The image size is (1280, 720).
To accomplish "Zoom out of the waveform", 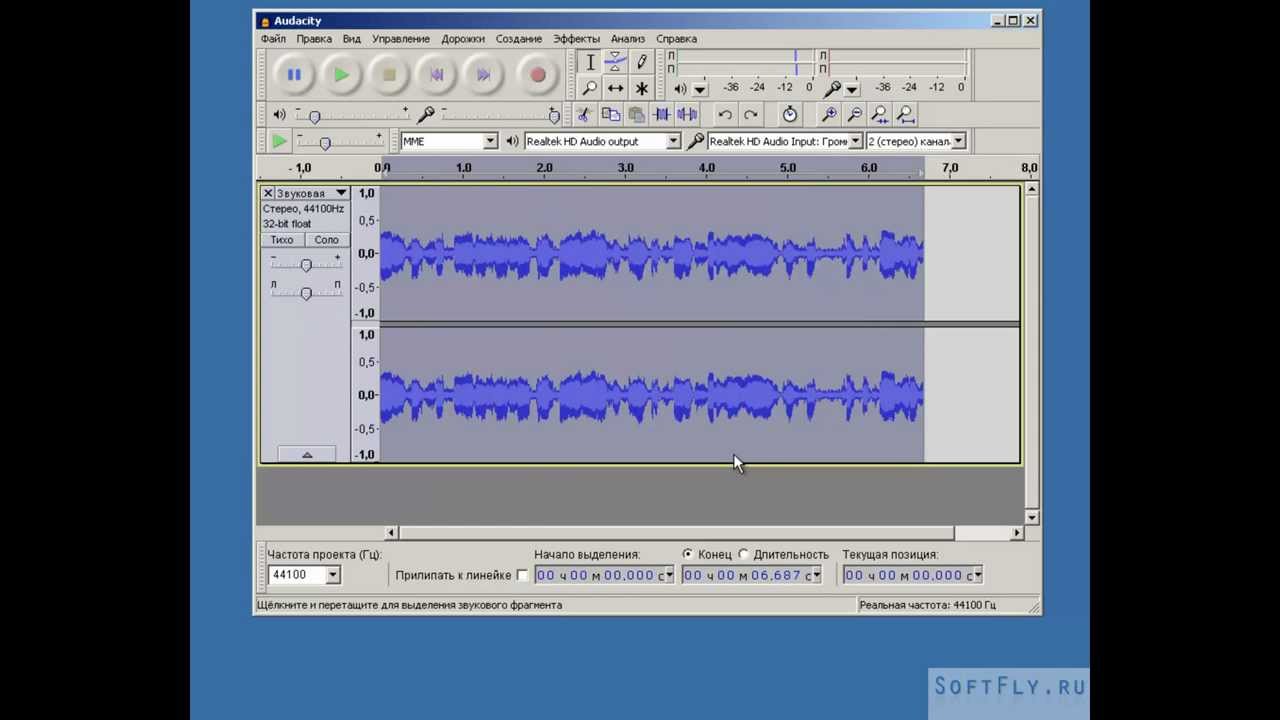I will pyautogui.click(x=854, y=115).
